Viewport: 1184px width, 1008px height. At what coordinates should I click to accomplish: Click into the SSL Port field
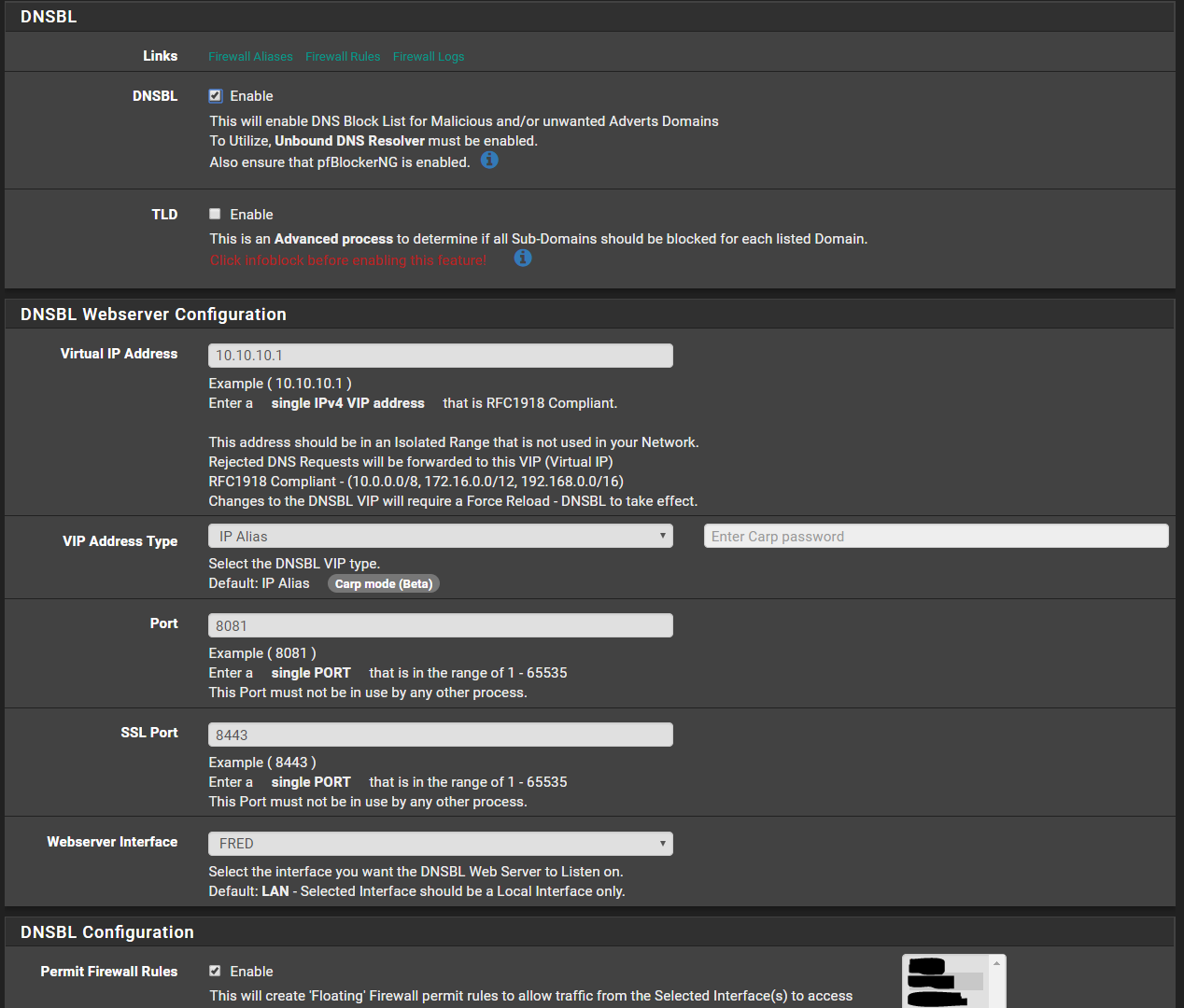click(x=440, y=735)
